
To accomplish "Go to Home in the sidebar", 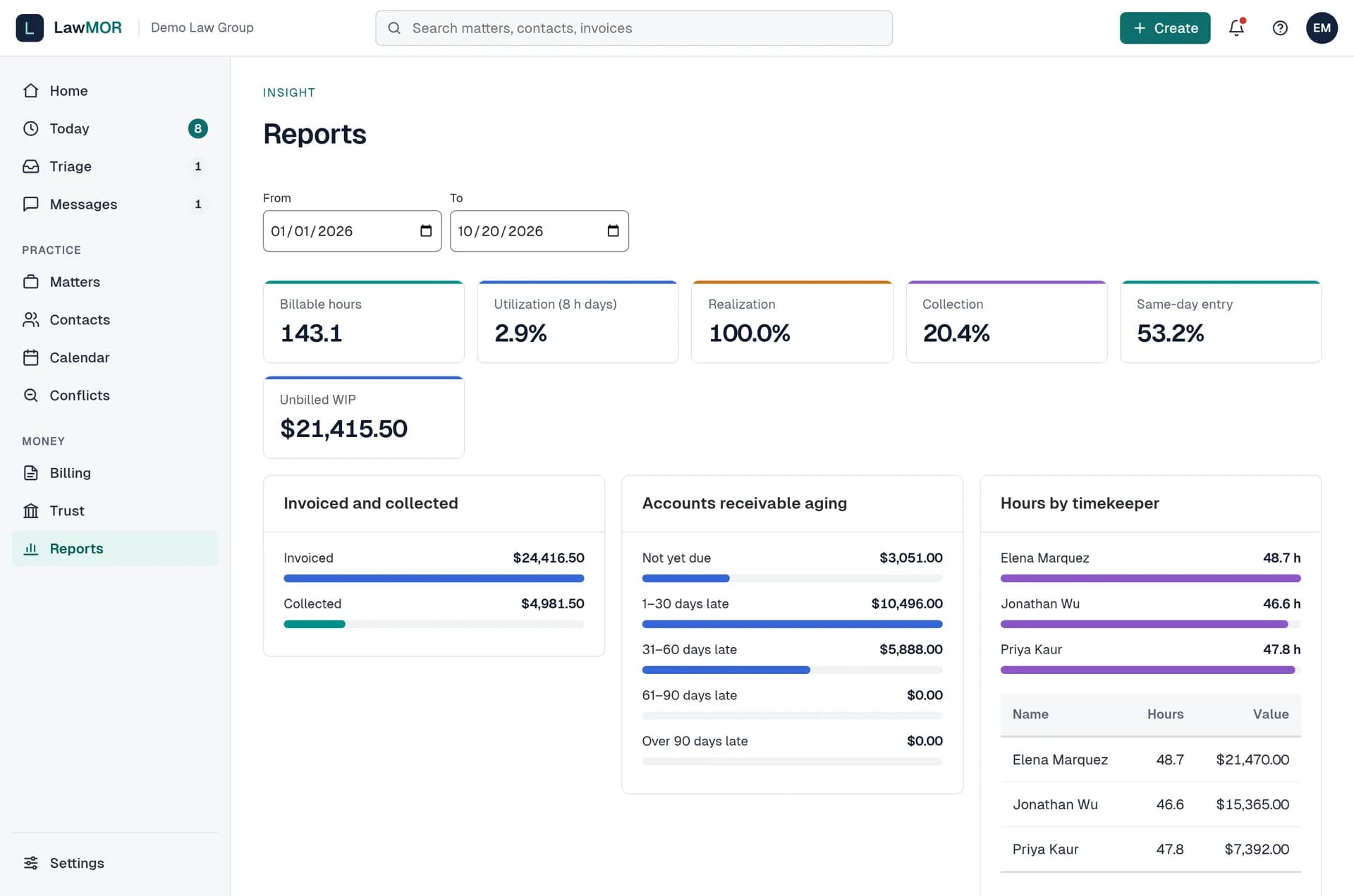I will pos(115,90).
